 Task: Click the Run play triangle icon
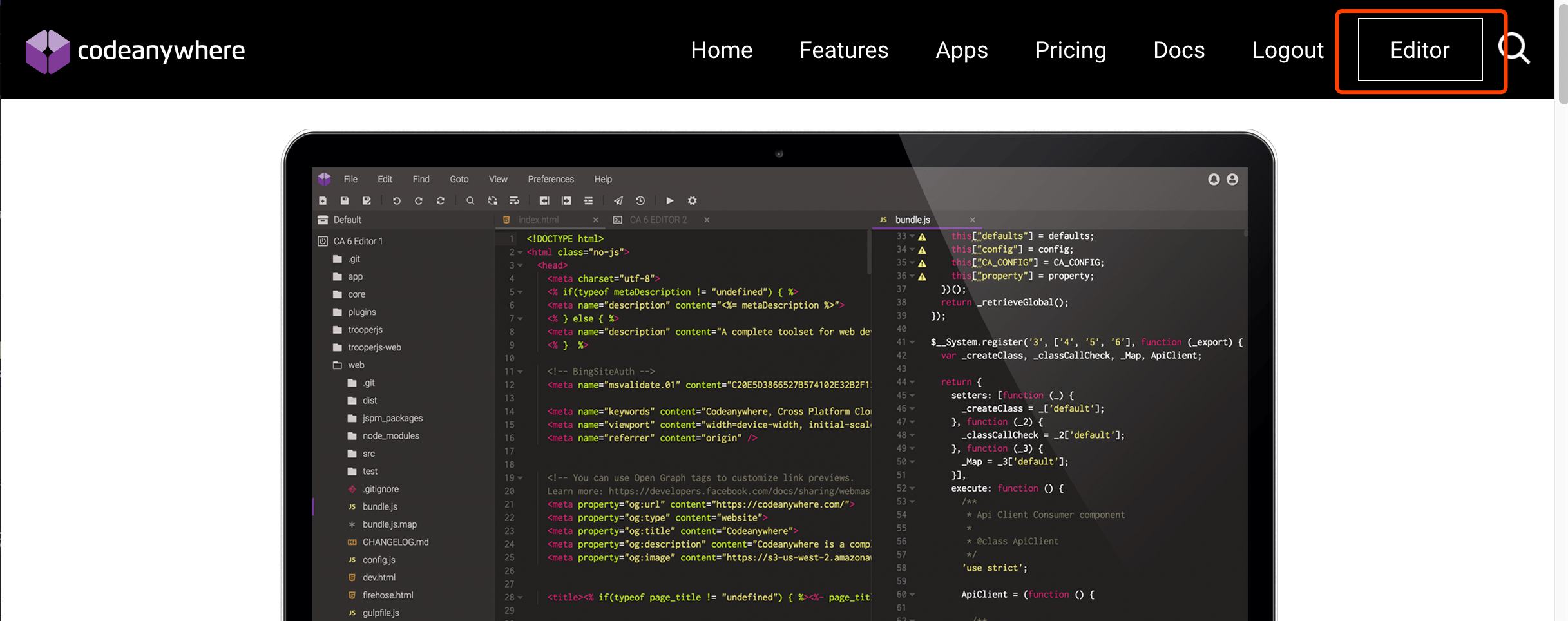pyautogui.click(x=670, y=201)
